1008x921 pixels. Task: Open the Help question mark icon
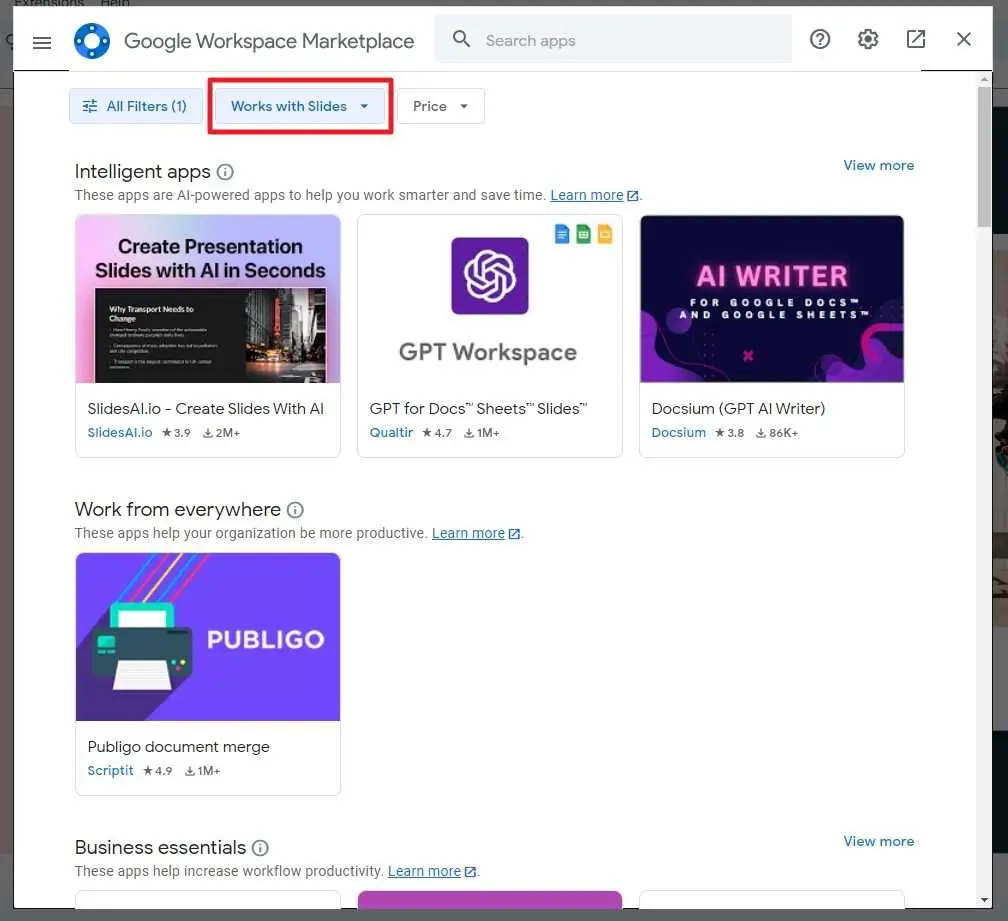point(820,39)
